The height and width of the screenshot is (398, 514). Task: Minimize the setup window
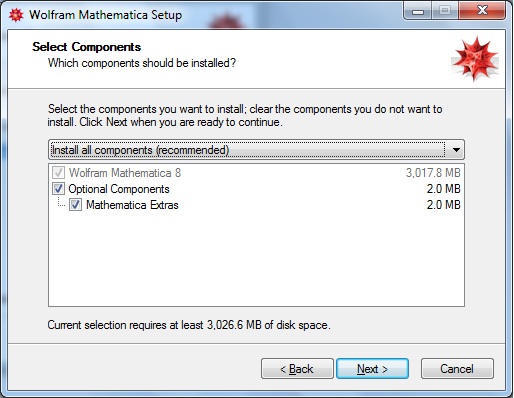pyautogui.click(x=418, y=11)
